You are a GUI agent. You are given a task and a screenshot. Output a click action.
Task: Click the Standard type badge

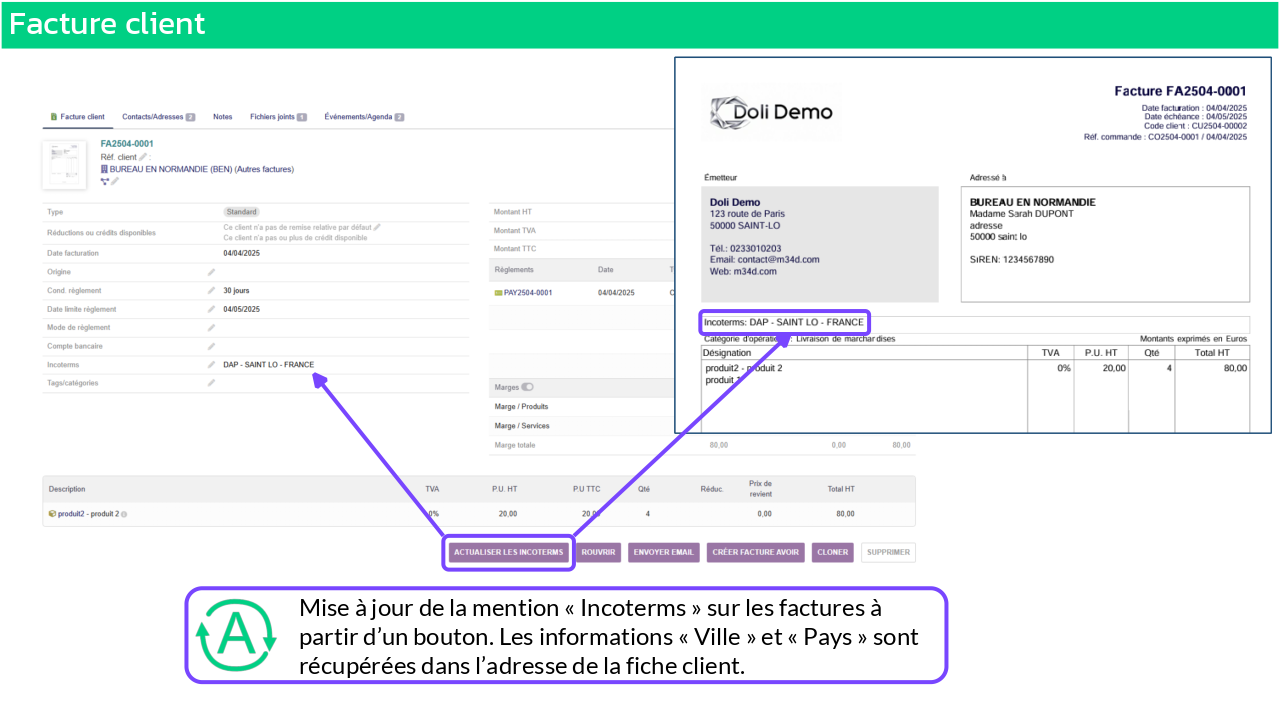coord(241,212)
